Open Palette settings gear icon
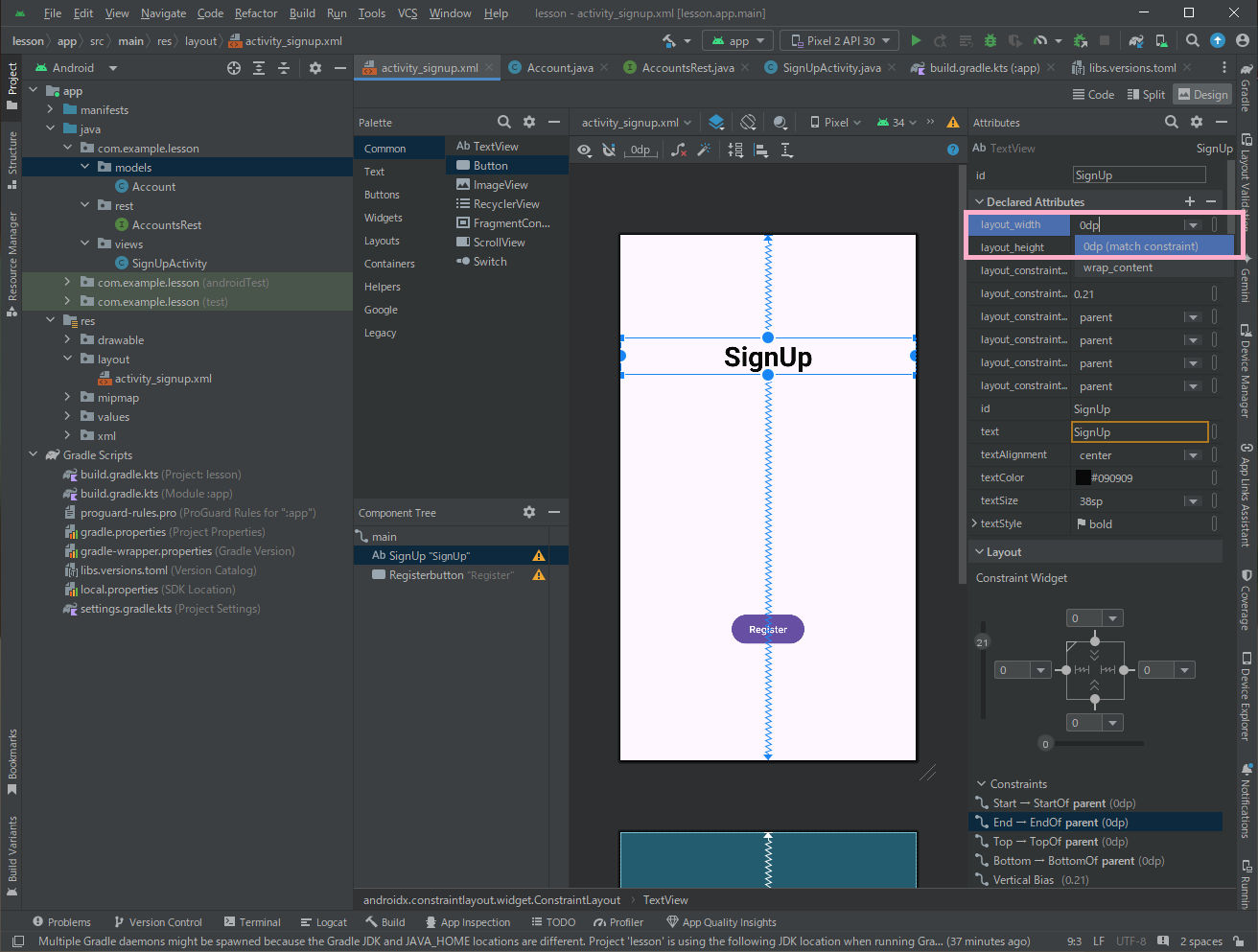 click(529, 122)
